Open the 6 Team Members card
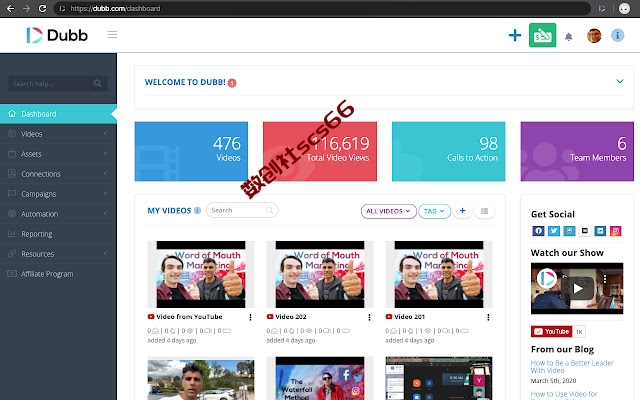This screenshot has width=640, height=400. (x=577, y=151)
